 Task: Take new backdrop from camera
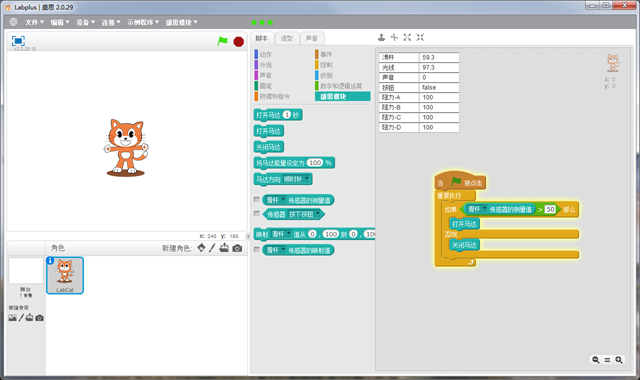(x=39, y=318)
